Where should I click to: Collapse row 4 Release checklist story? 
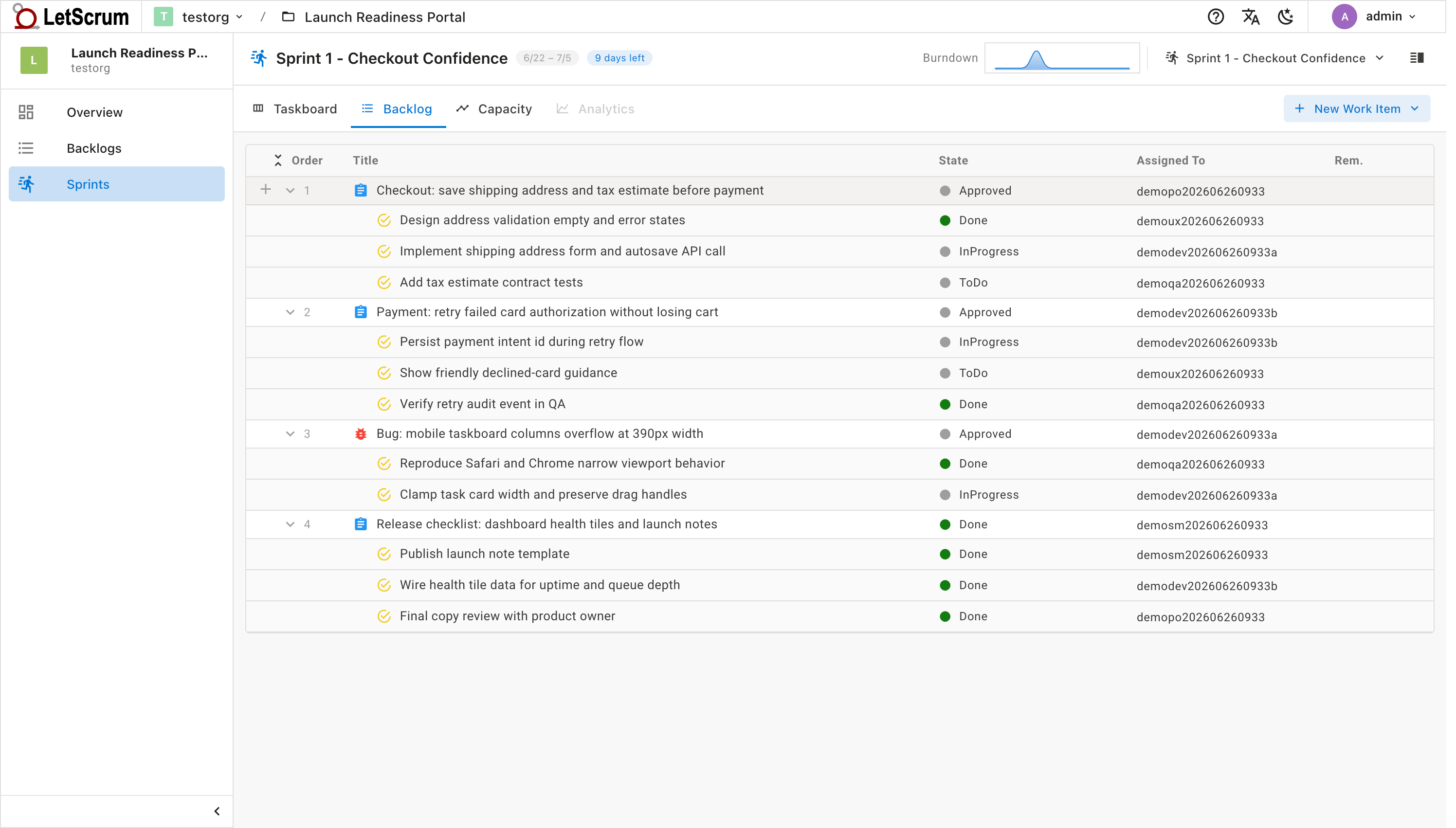click(290, 524)
